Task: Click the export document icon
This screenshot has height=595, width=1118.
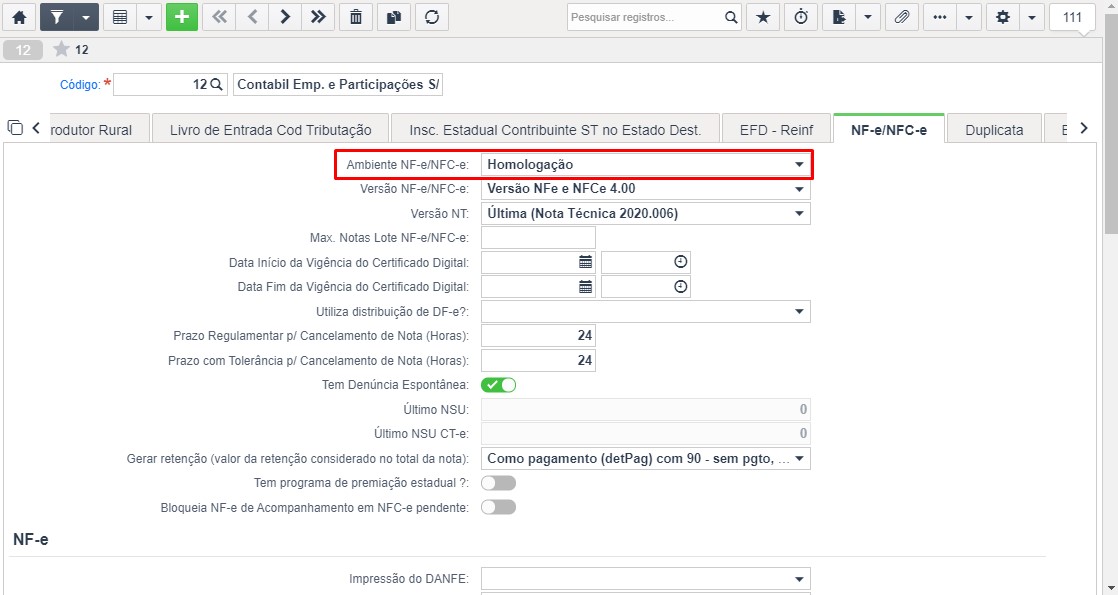Action: [x=839, y=17]
